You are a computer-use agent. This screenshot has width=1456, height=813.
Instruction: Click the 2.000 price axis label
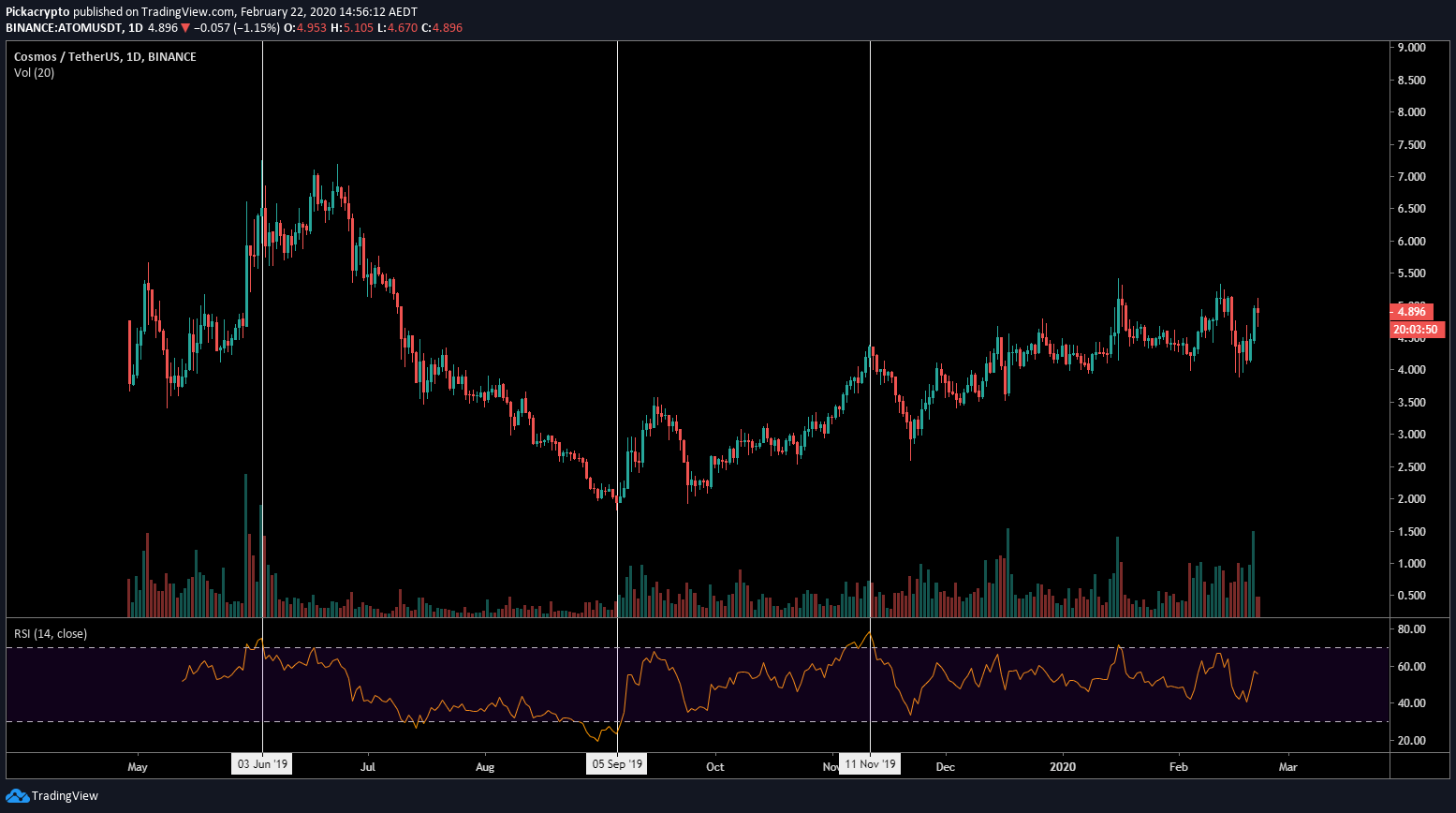1411,499
